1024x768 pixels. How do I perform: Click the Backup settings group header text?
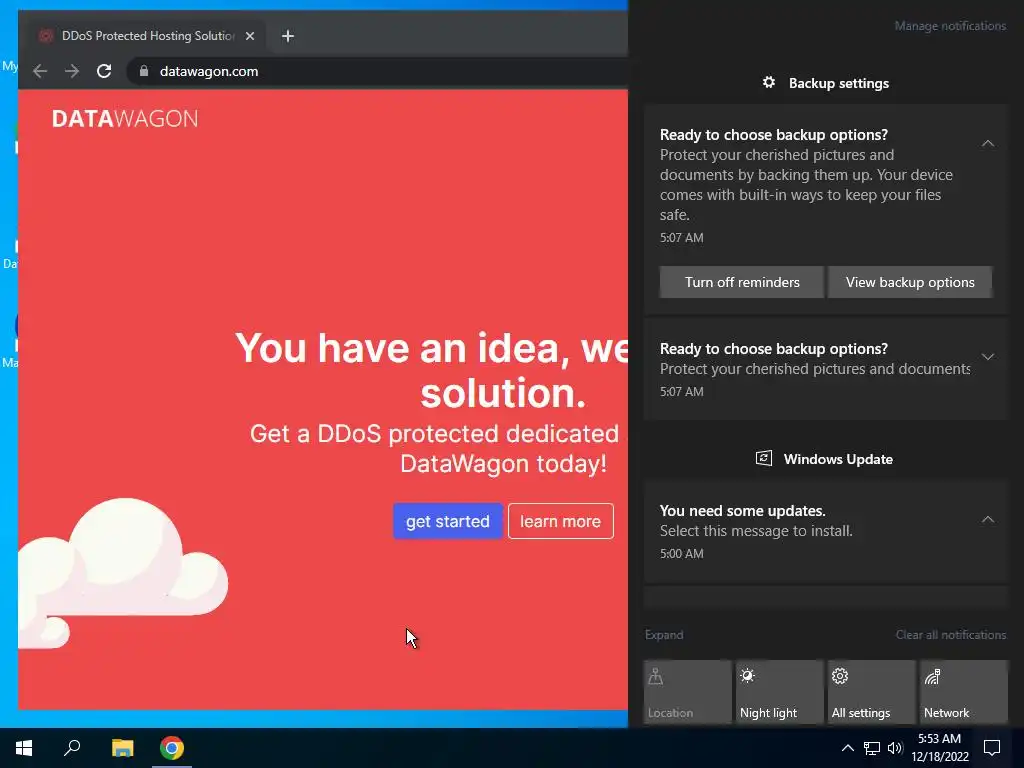coord(839,83)
